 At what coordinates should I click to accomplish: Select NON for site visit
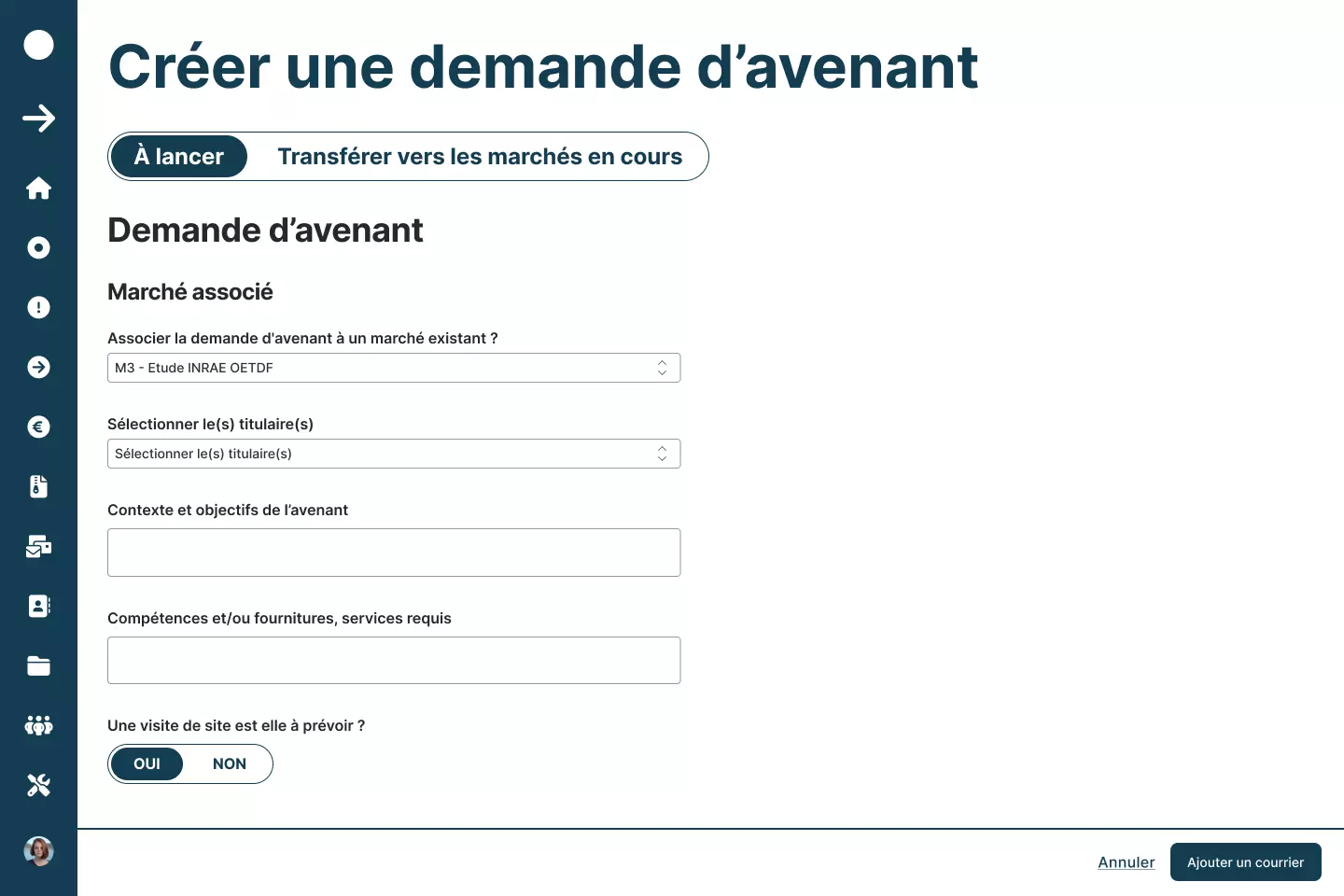click(x=230, y=764)
